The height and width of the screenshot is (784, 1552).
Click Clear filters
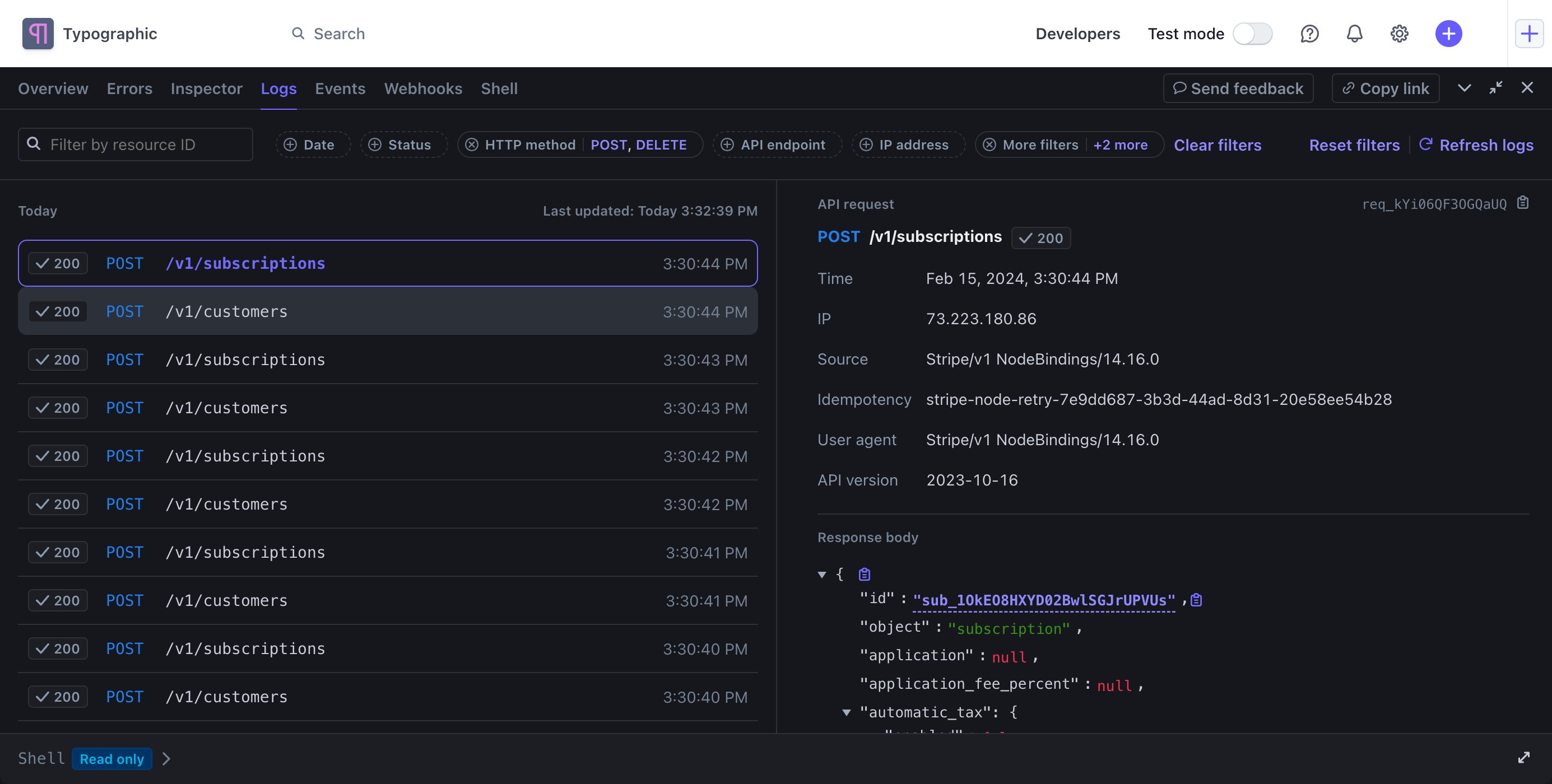pos(1217,144)
